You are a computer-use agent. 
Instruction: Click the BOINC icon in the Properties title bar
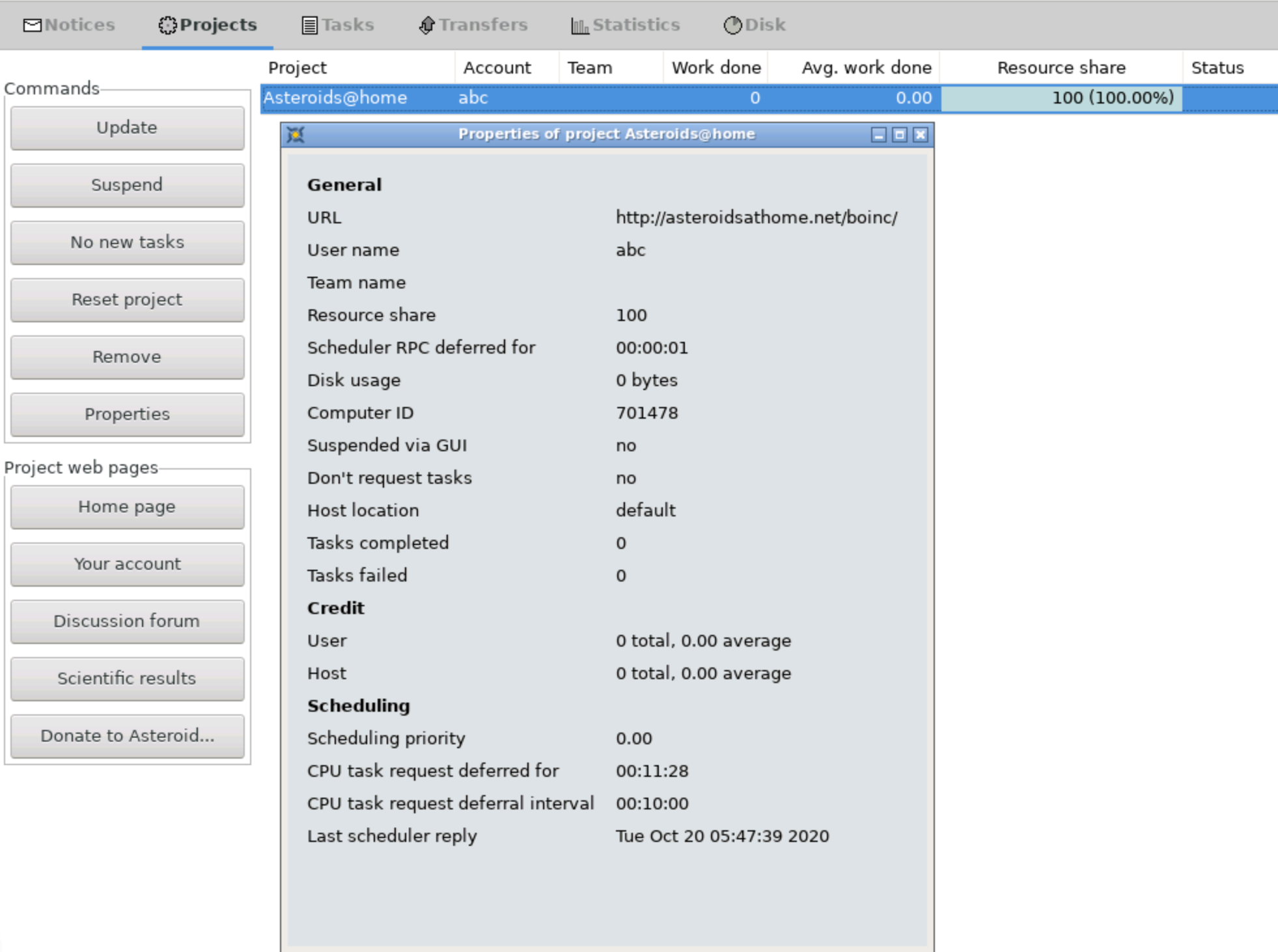click(296, 135)
